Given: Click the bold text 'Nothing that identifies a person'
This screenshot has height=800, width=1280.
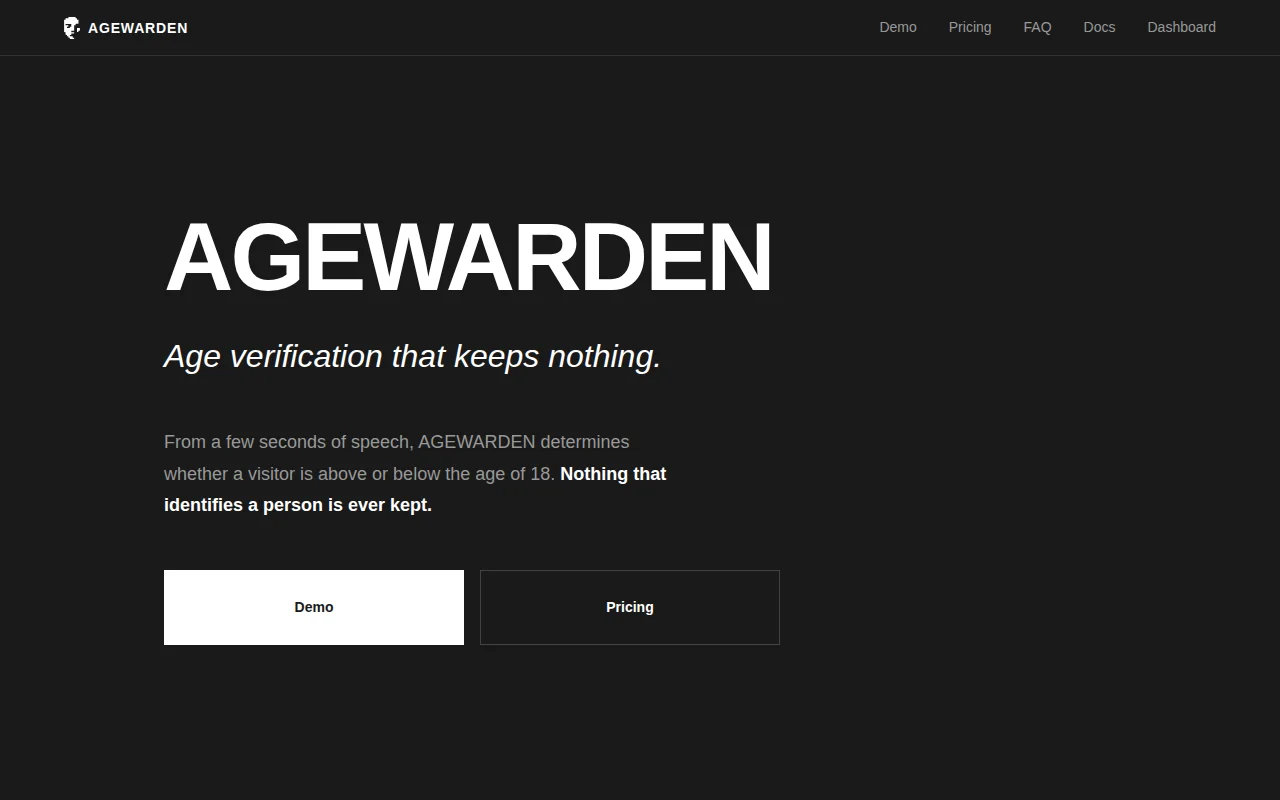Looking at the screenshot, I should point(415,489).
